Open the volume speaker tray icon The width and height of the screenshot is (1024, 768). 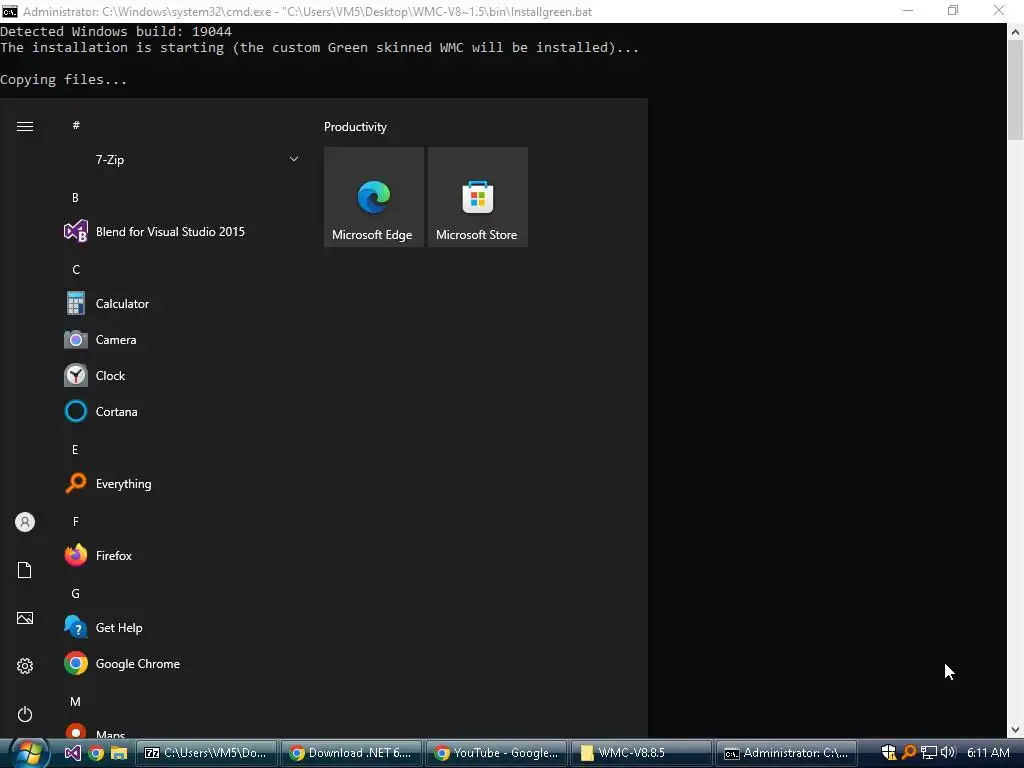(x=948, y=752)
